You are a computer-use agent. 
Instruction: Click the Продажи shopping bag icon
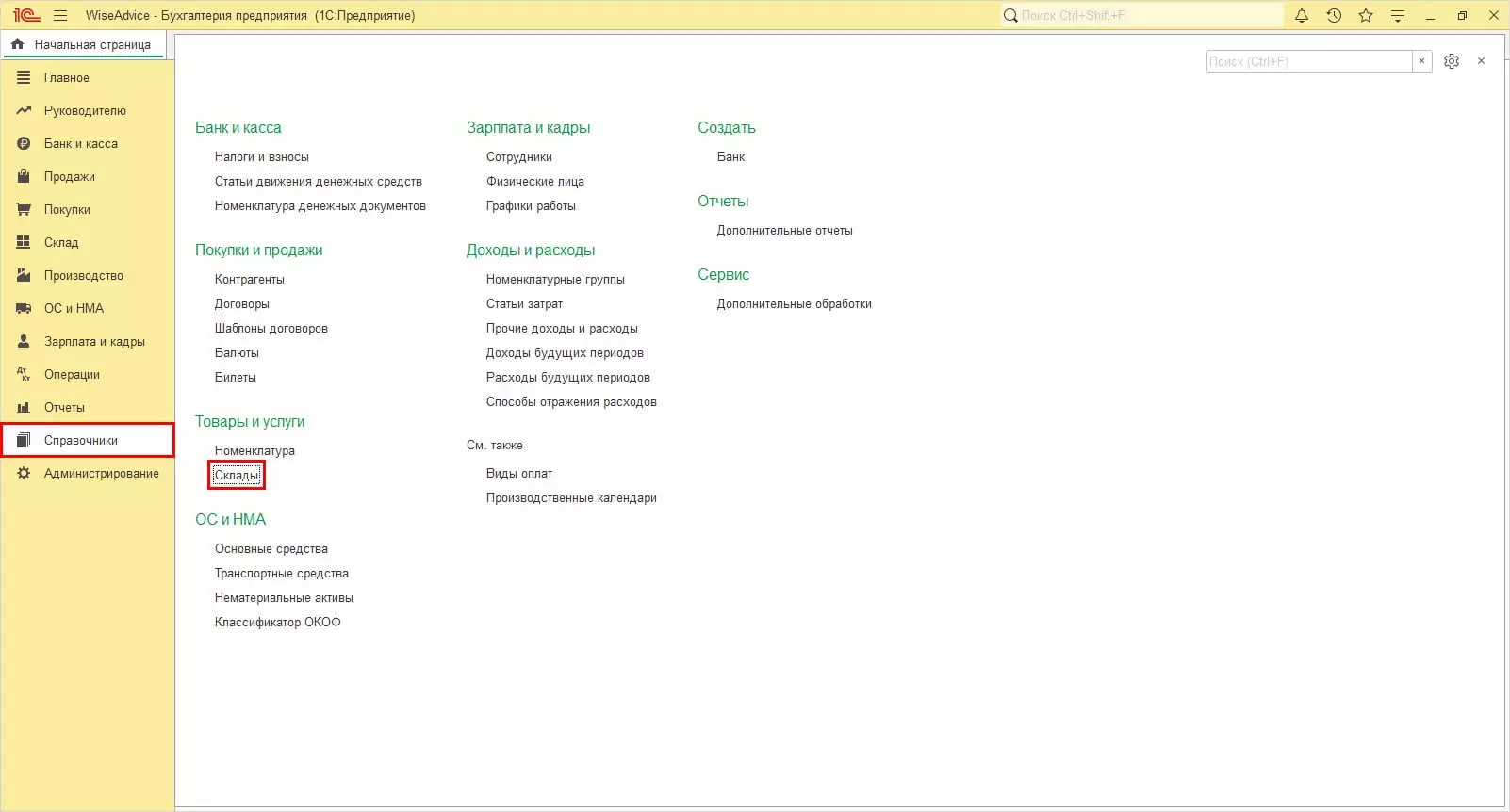[24, 176]
